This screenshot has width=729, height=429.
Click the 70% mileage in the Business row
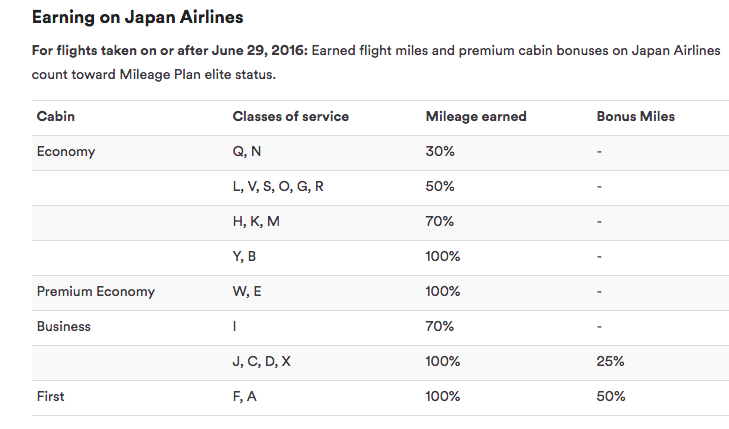click(x=440, y=327)
